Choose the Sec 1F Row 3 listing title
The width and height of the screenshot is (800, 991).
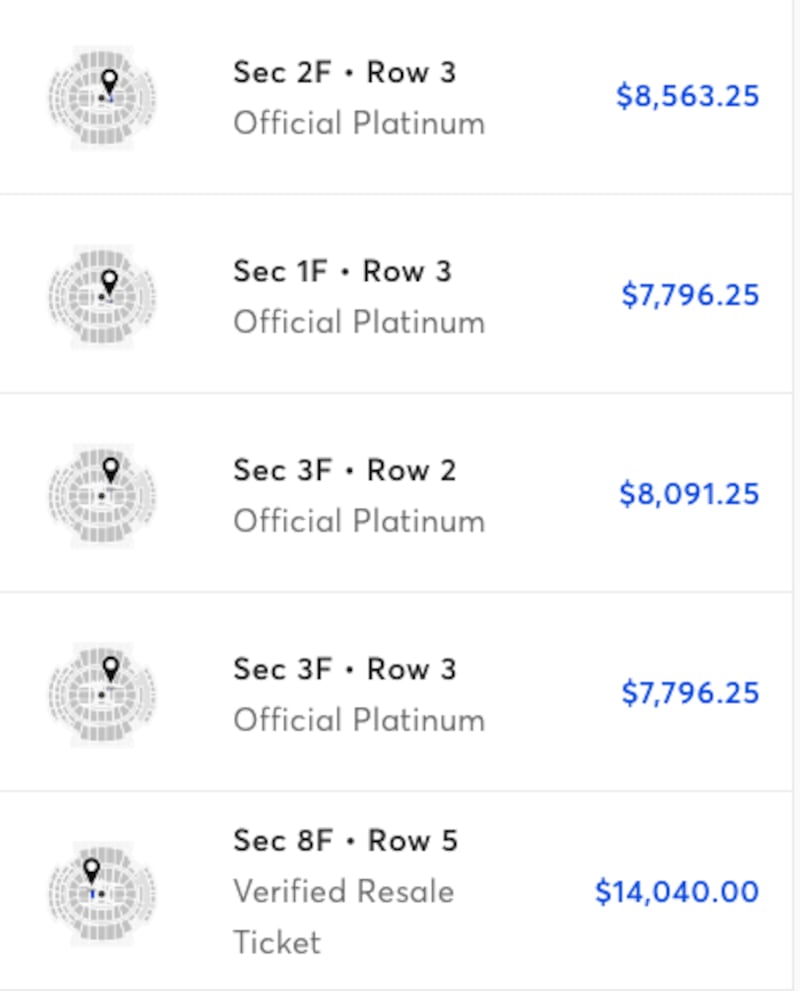342,271
